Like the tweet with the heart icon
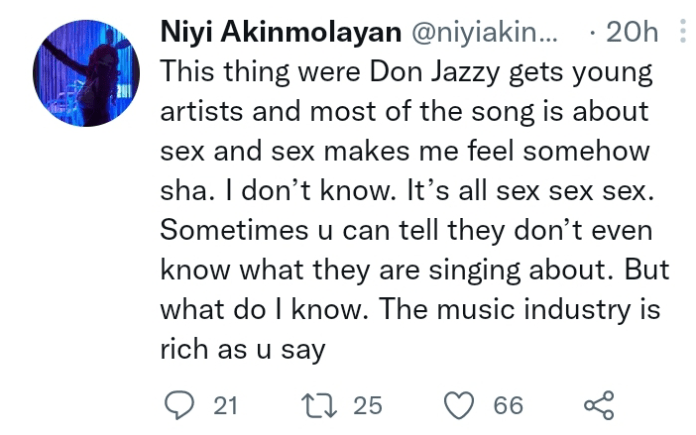This screenshot has width=696, height=435. [x=458, y=404]
